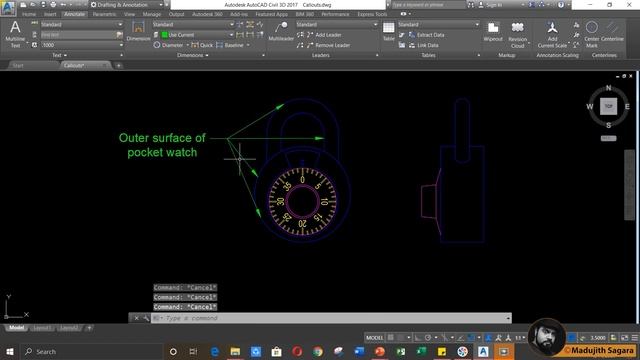Screen dimensions: 640x360
Task: Choose the Center Mark tool
Action: pyautogui.click(x=591, y=34)
